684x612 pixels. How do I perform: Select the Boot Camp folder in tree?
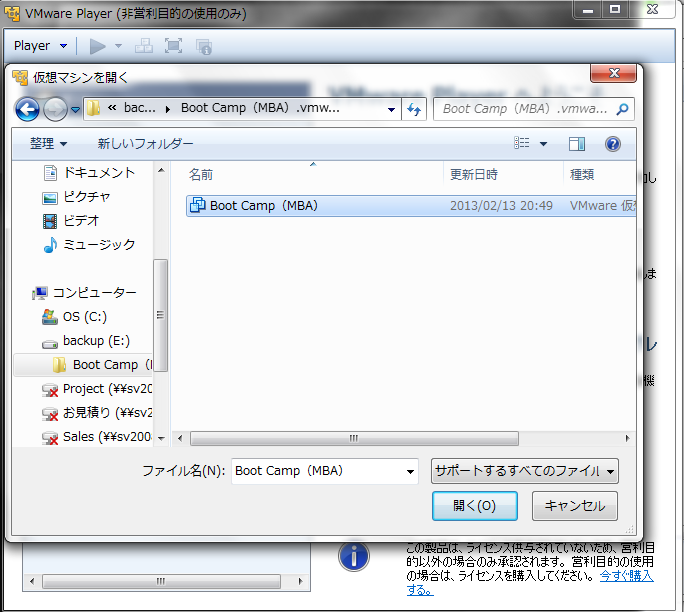(83, 365)
